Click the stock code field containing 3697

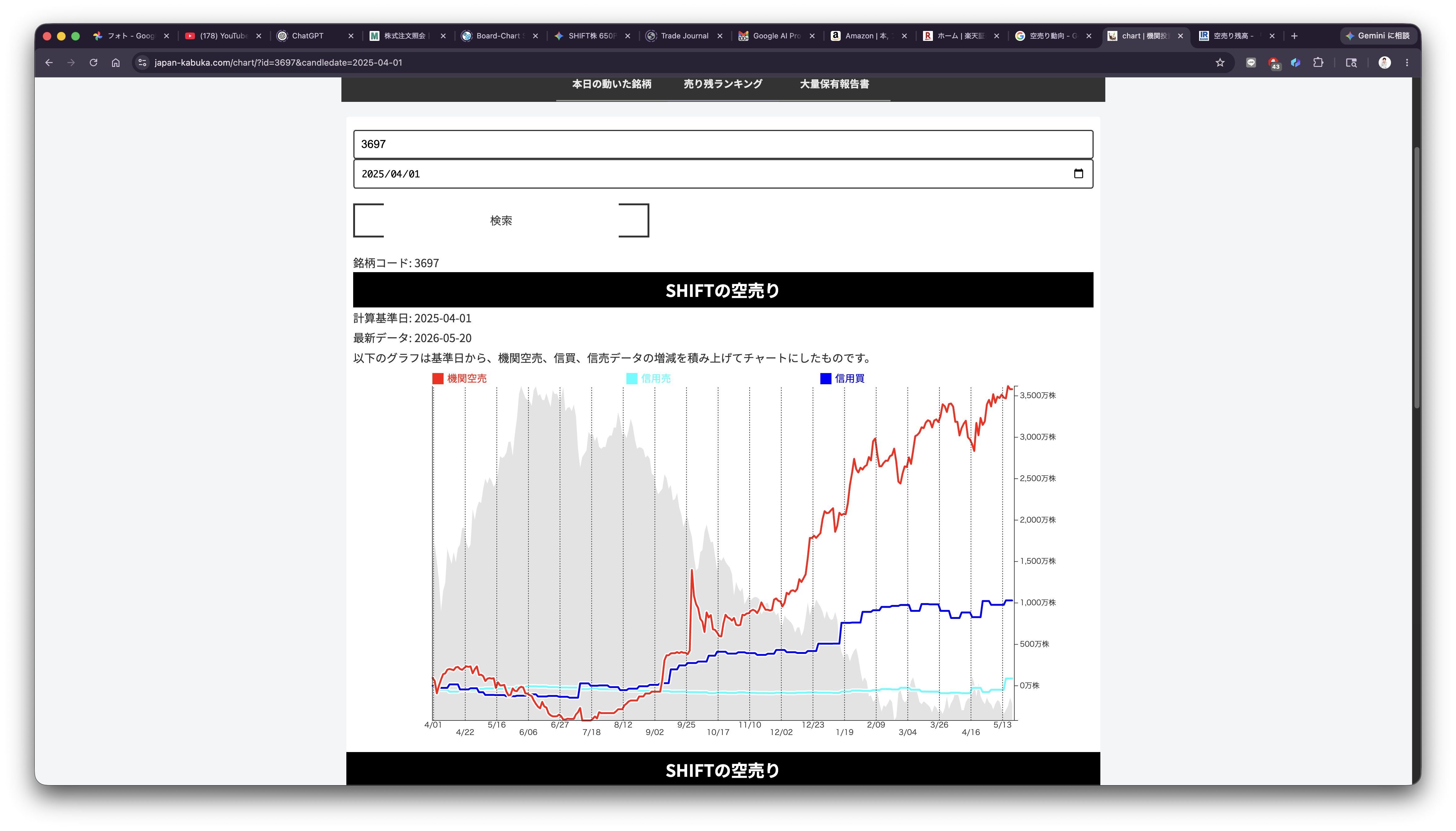pyautogui.click(x=723, y=144)
